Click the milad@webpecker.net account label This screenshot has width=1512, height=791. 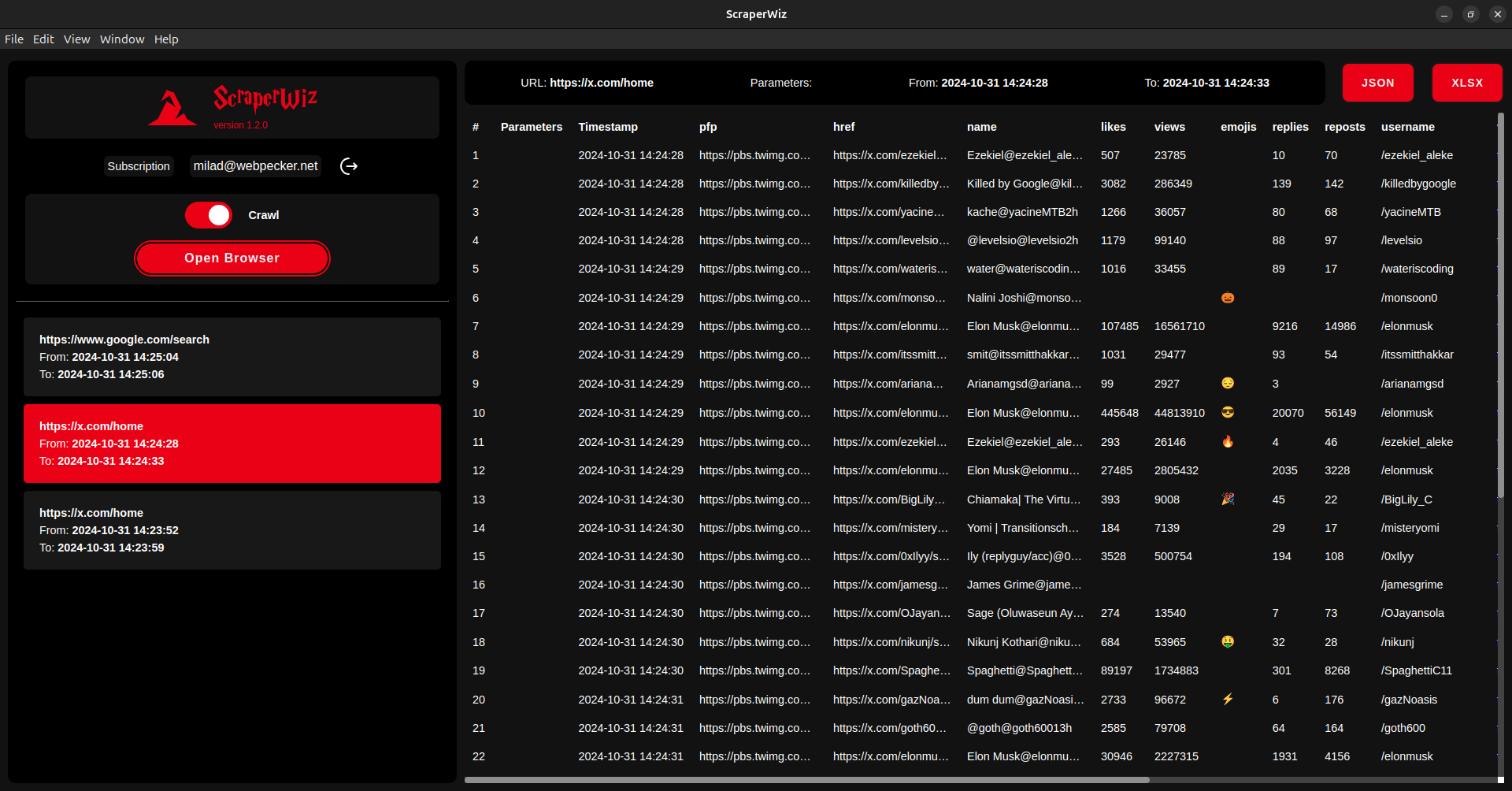coord(256,166)
